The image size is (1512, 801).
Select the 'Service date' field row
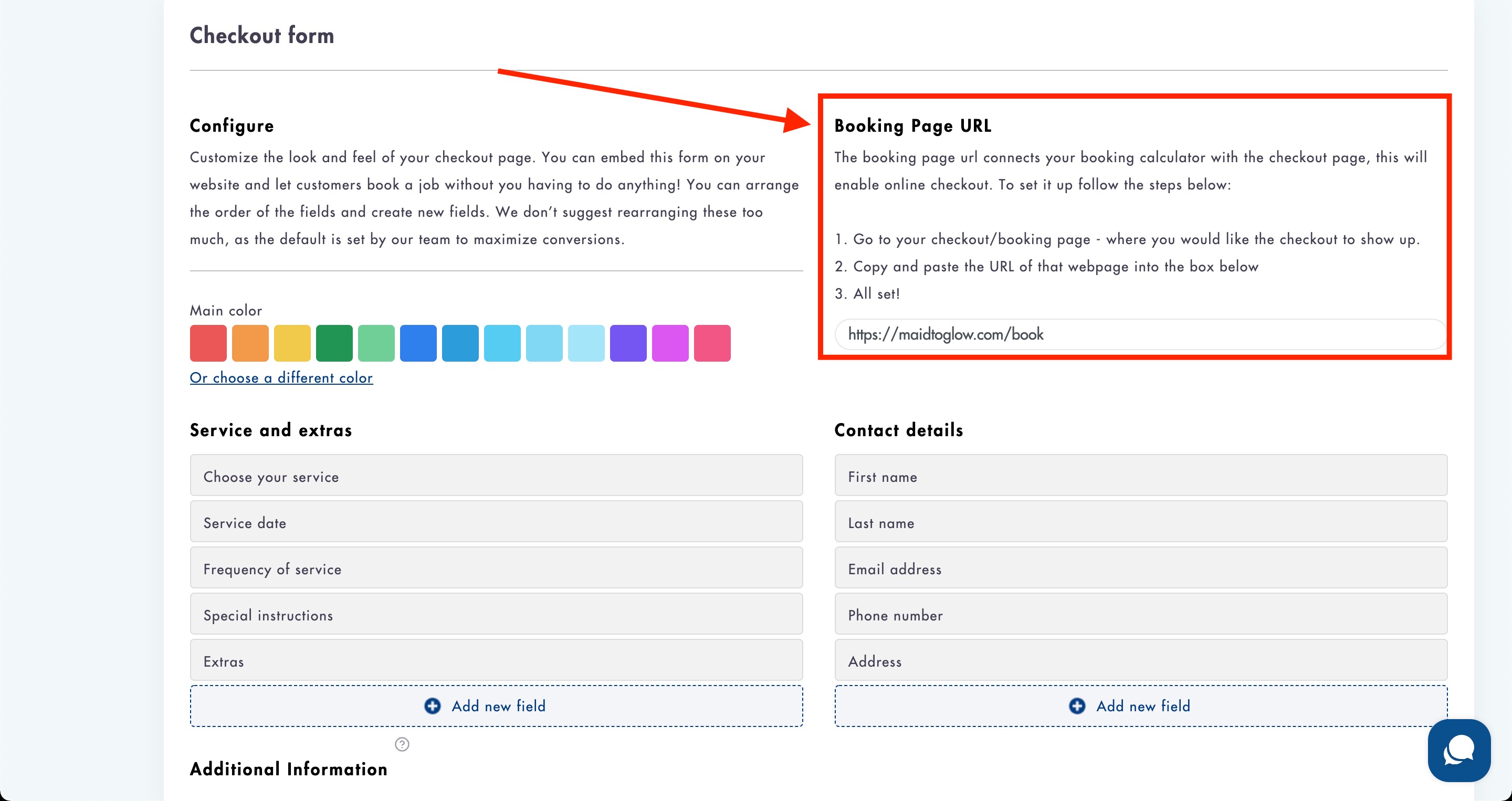tap(497, 522)
